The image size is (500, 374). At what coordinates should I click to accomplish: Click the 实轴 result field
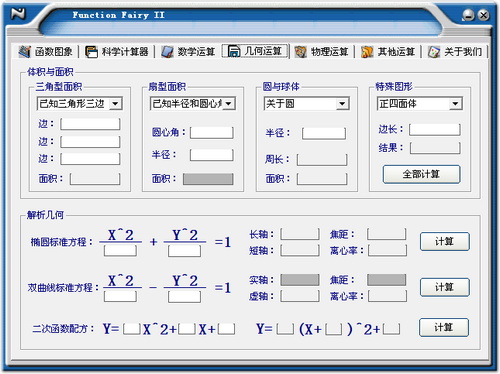click(x=300, y=280)
